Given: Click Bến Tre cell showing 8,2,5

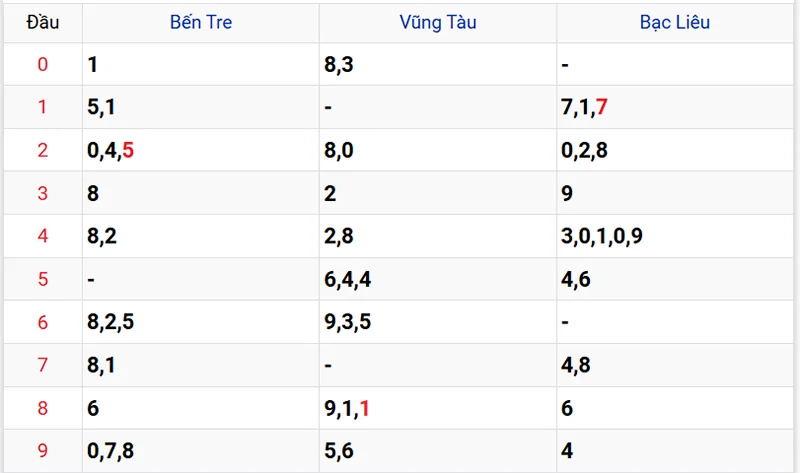Looking at the screenshot, I should pos(111,323).
